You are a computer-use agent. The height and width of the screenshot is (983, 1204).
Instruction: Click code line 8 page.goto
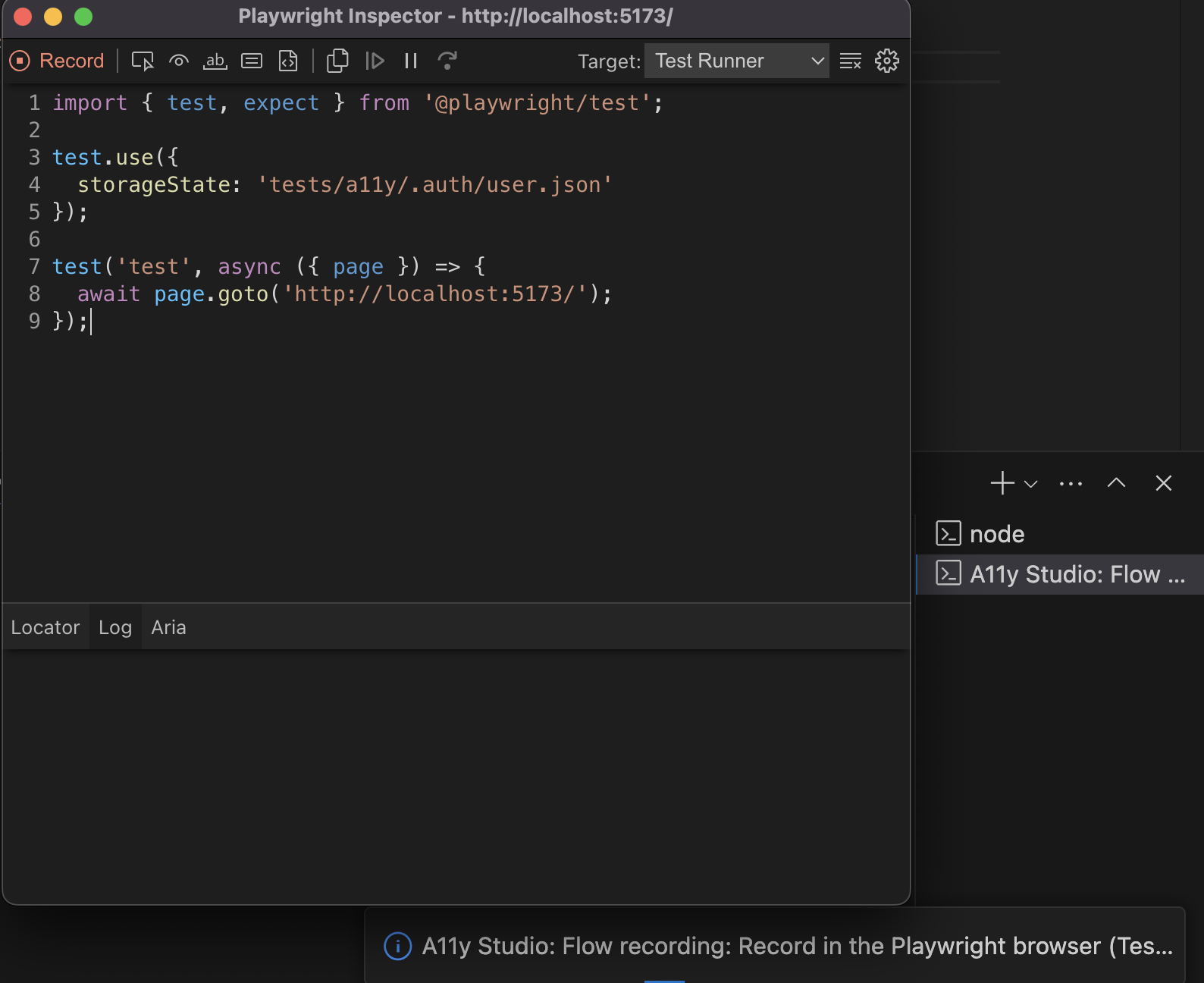(x=344, y=294)
